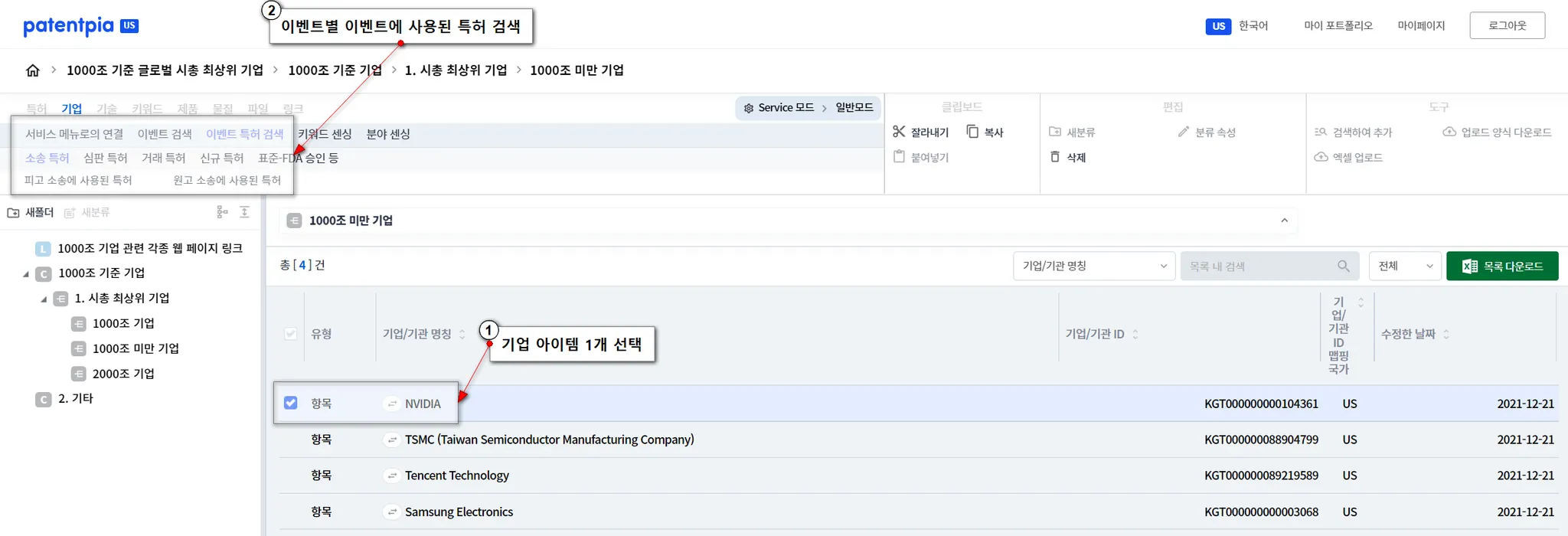
Task: Click the 로그아웃 button
Action: (1507, 25)
